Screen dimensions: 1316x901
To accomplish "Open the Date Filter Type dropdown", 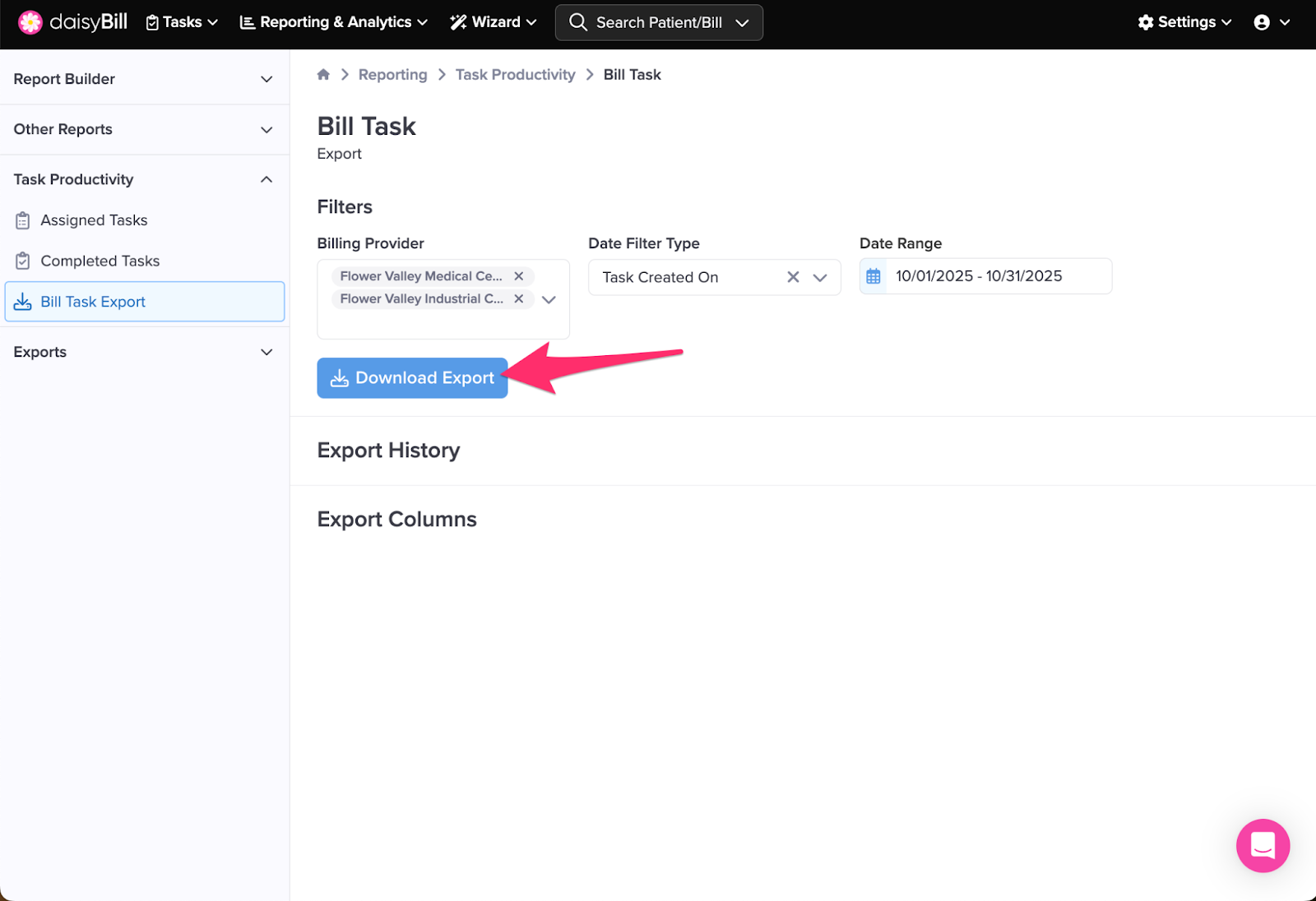I will 820,277.
